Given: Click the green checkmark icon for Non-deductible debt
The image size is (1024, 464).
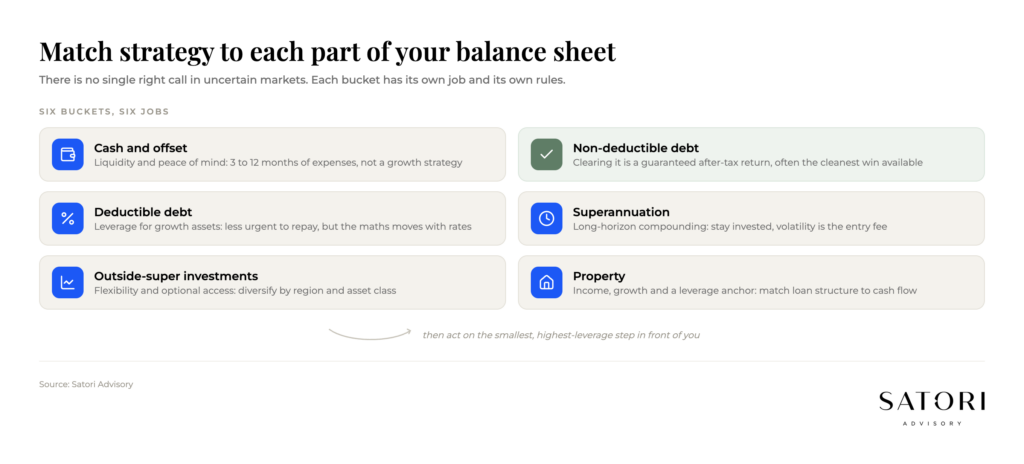Looking at the screenshot, I should click(547, 154).
